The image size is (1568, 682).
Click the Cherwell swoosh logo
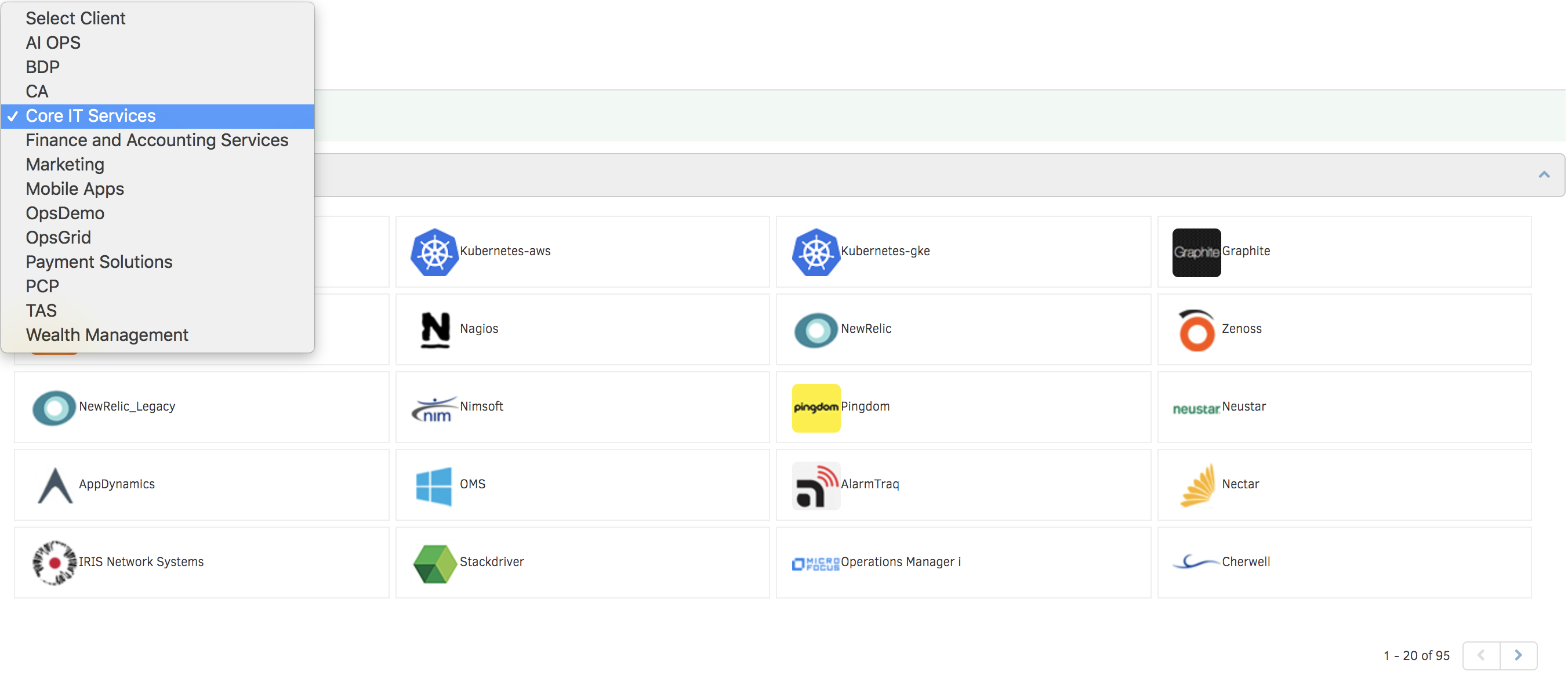point(1197,561)
